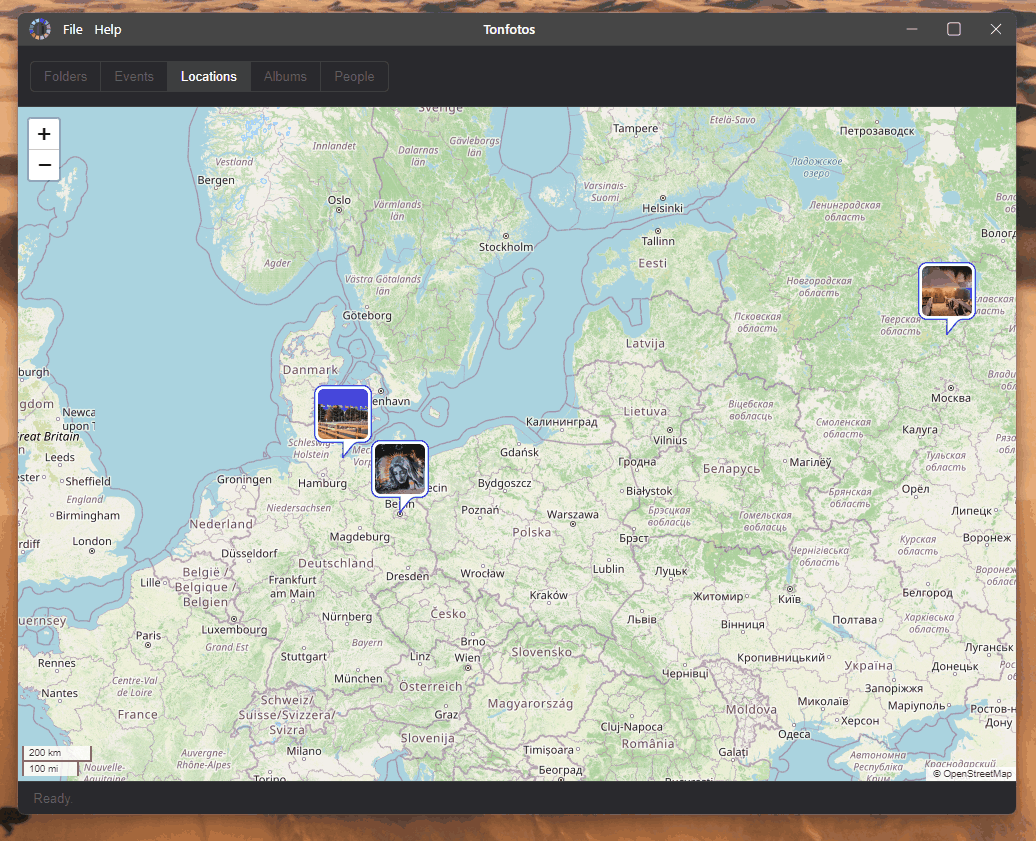Open the Help menu
This screenshot has width=1036, height=841.
point(108,30)
